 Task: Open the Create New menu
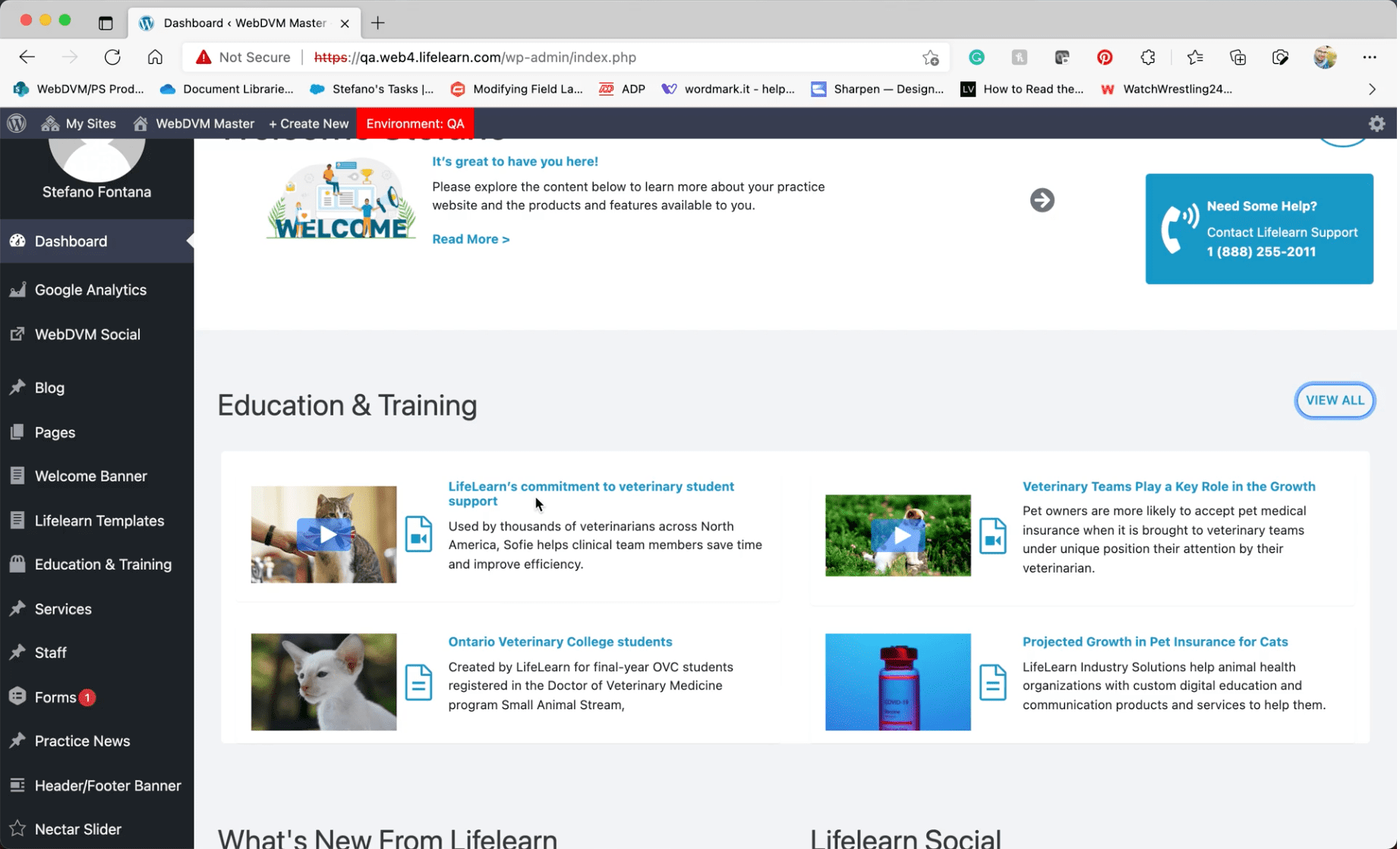pos(308,123)
